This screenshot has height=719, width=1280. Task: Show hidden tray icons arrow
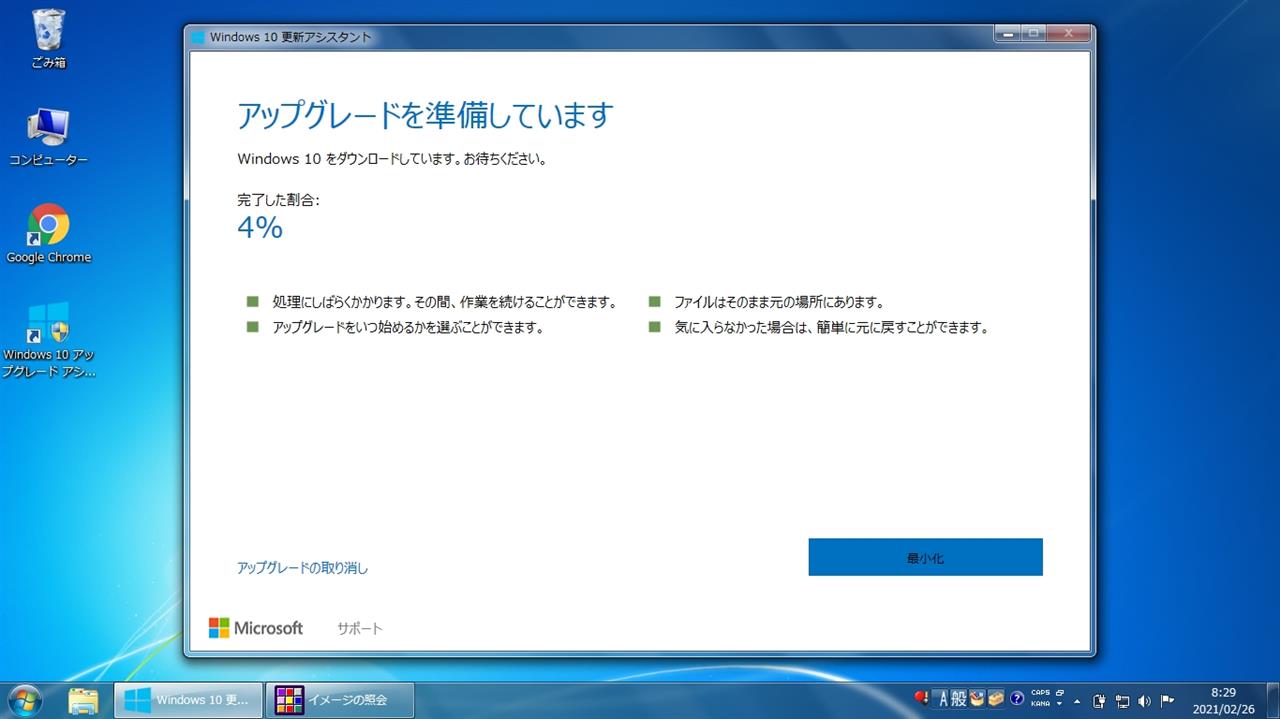[x=1077, y=701]
